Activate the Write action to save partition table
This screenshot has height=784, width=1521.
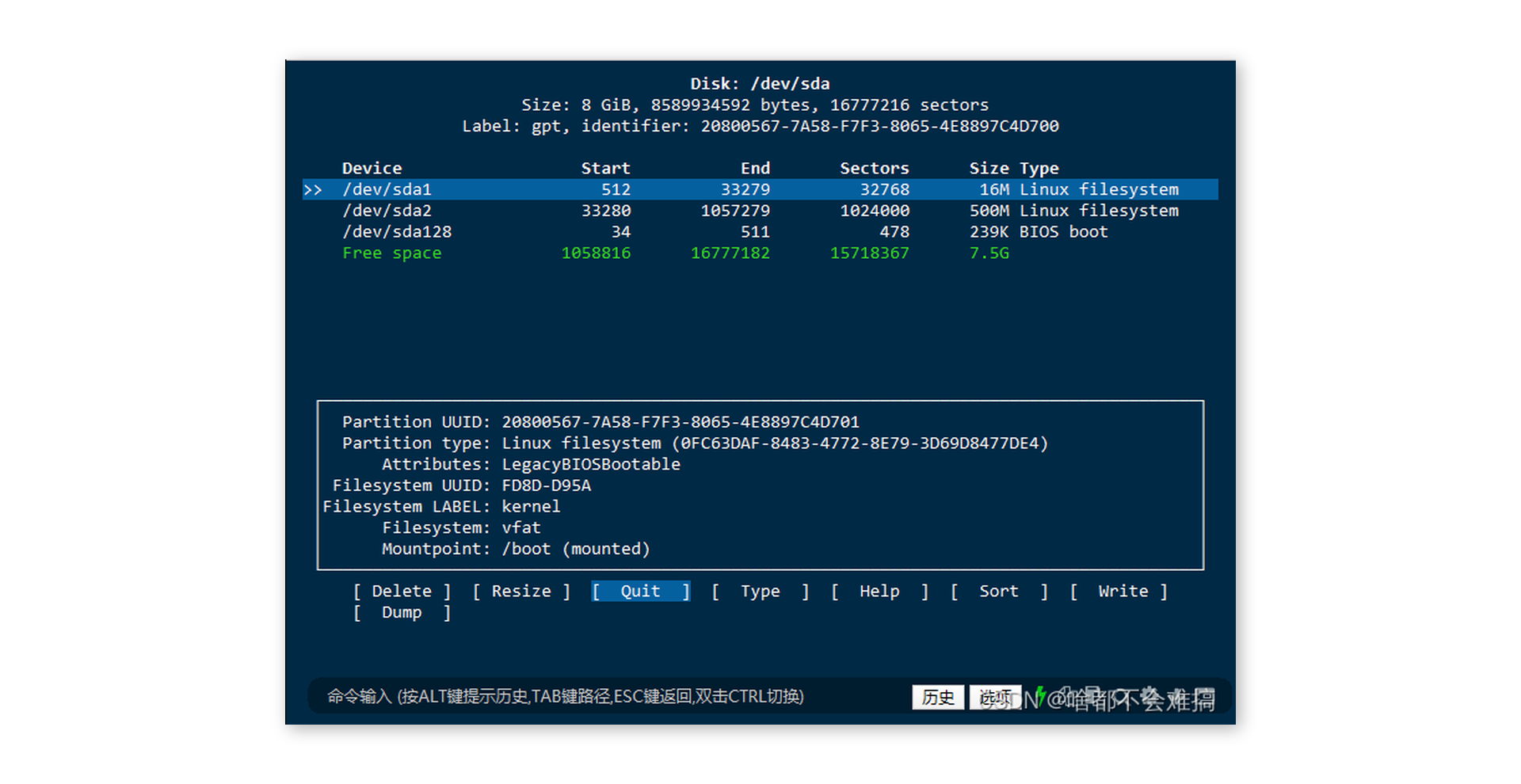pyautogui.click(x=1121, y=591)
